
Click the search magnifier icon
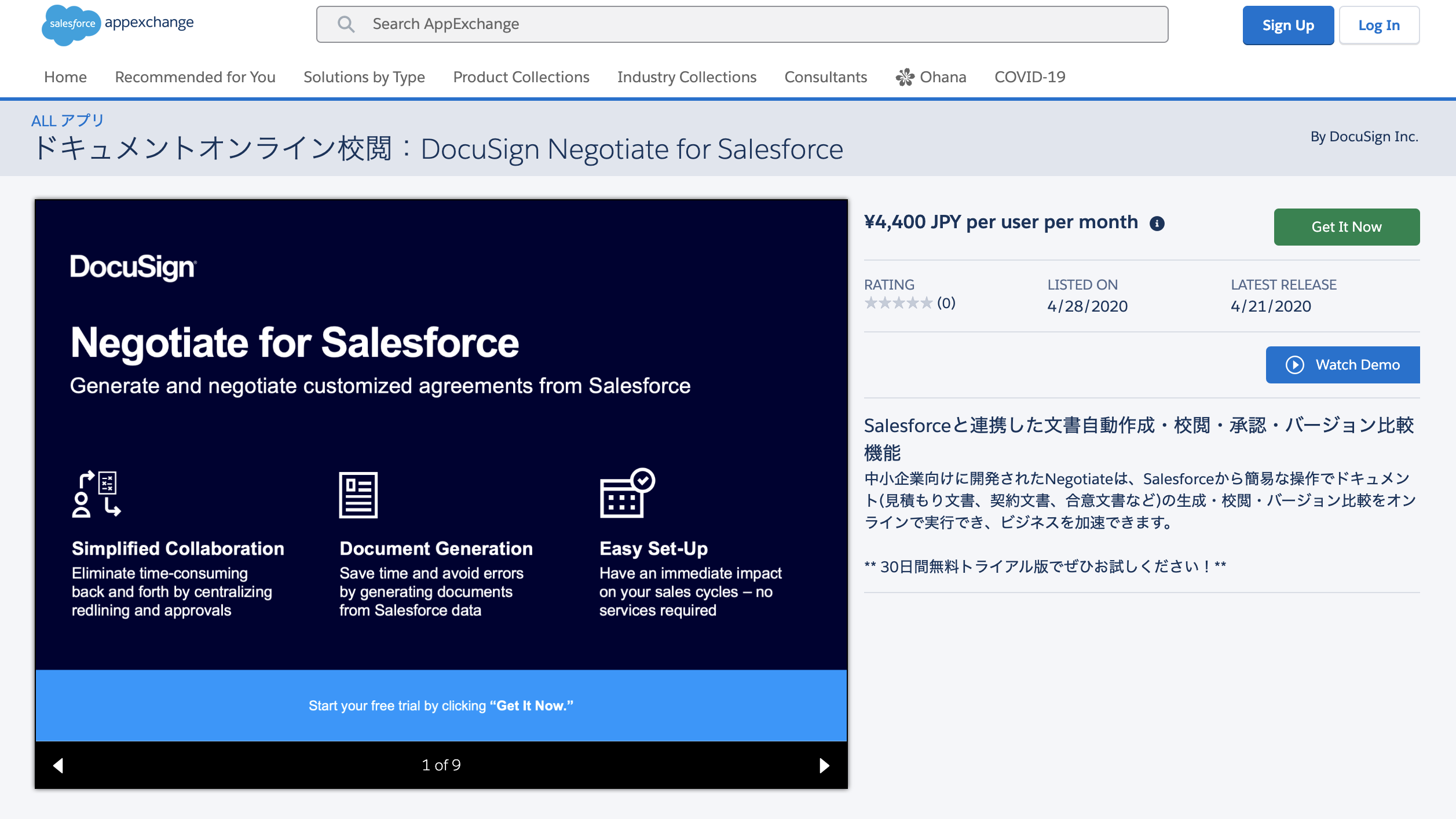coord(346,24)
